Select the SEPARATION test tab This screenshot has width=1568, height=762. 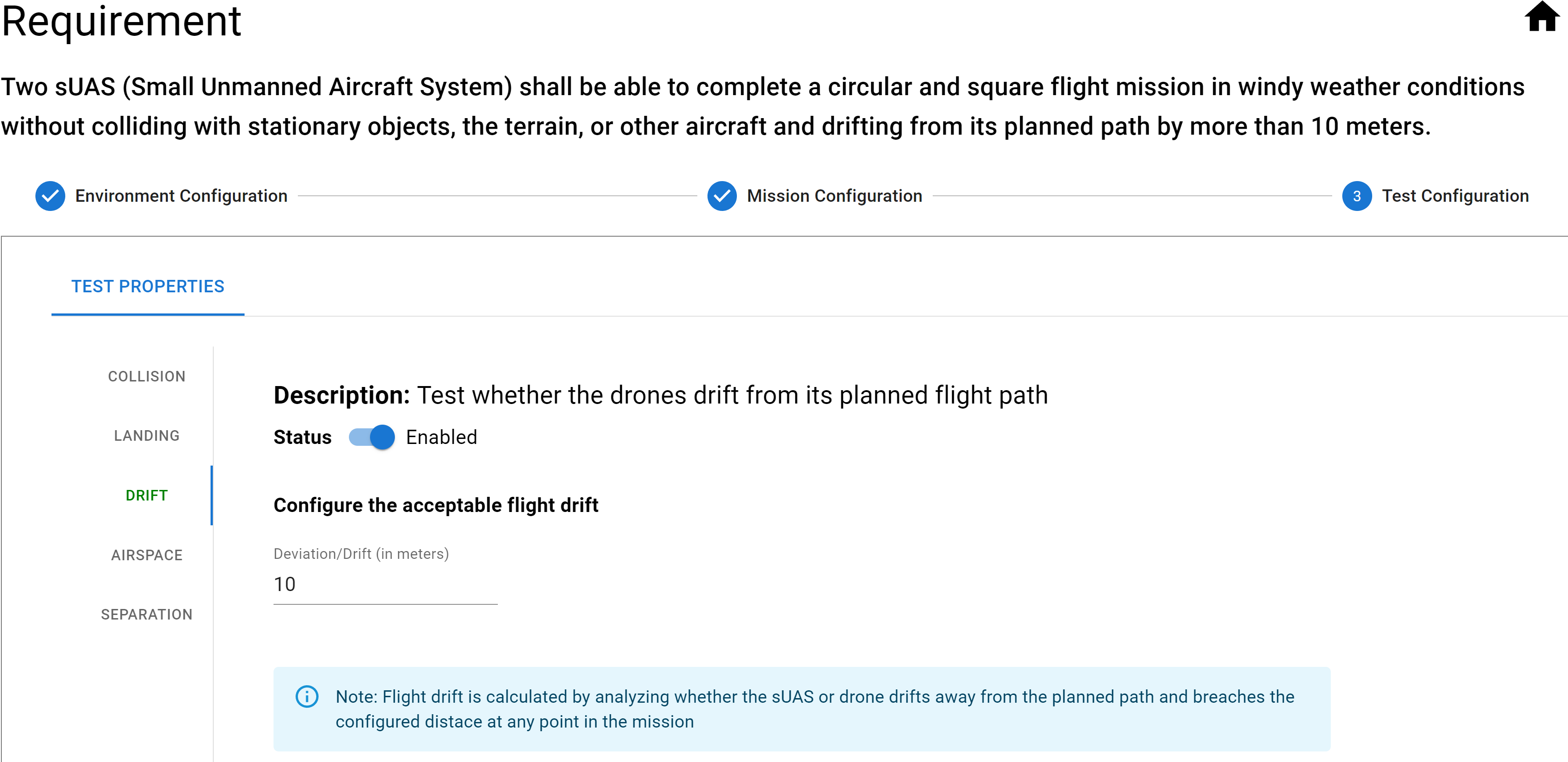(147, 615)
